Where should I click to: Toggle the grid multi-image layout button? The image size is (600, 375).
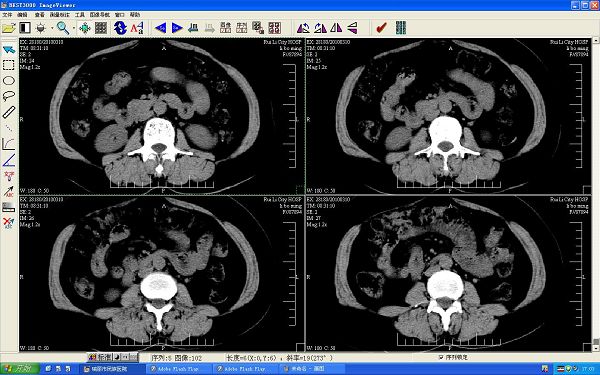pos(101,28)
